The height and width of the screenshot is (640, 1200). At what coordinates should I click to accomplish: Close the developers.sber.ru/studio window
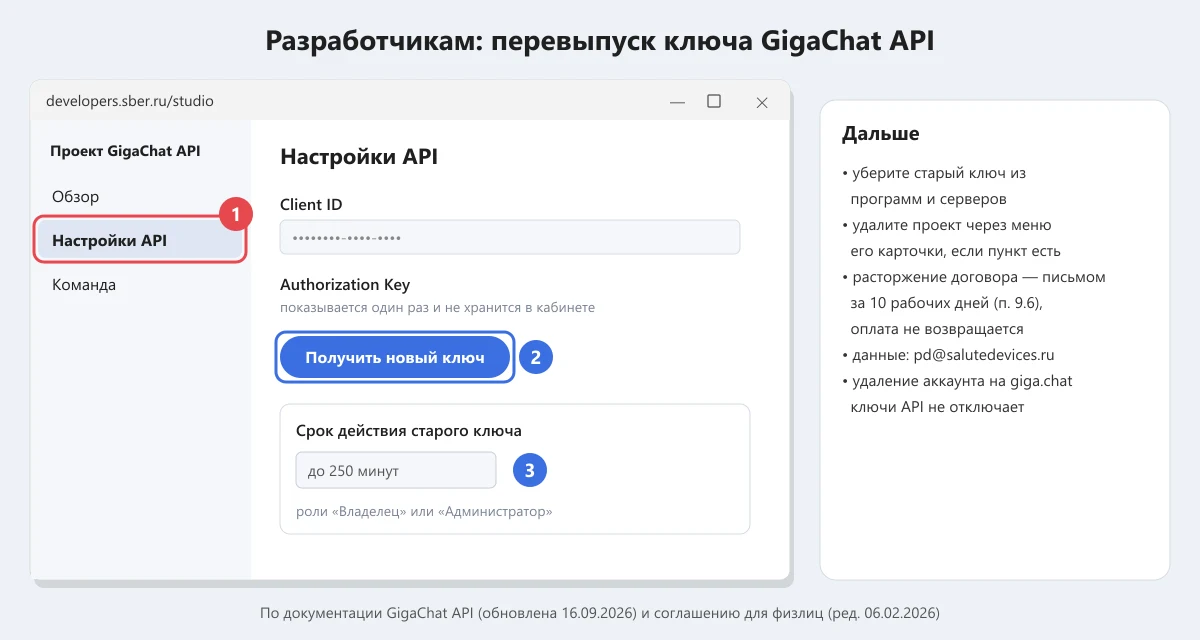click(x=762, y=102)
